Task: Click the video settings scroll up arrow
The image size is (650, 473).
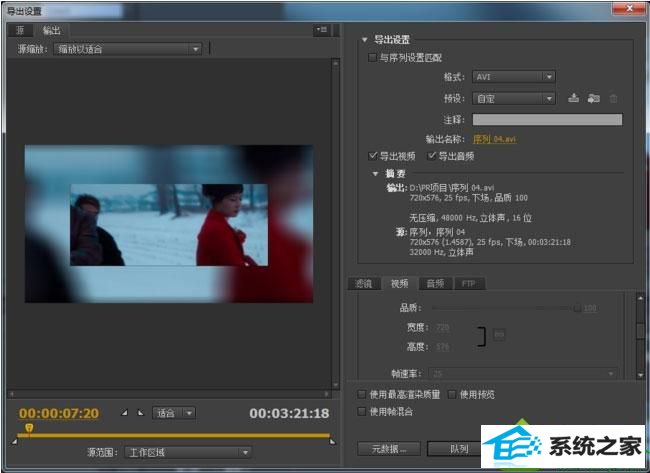Action: (x=640, y=298)
